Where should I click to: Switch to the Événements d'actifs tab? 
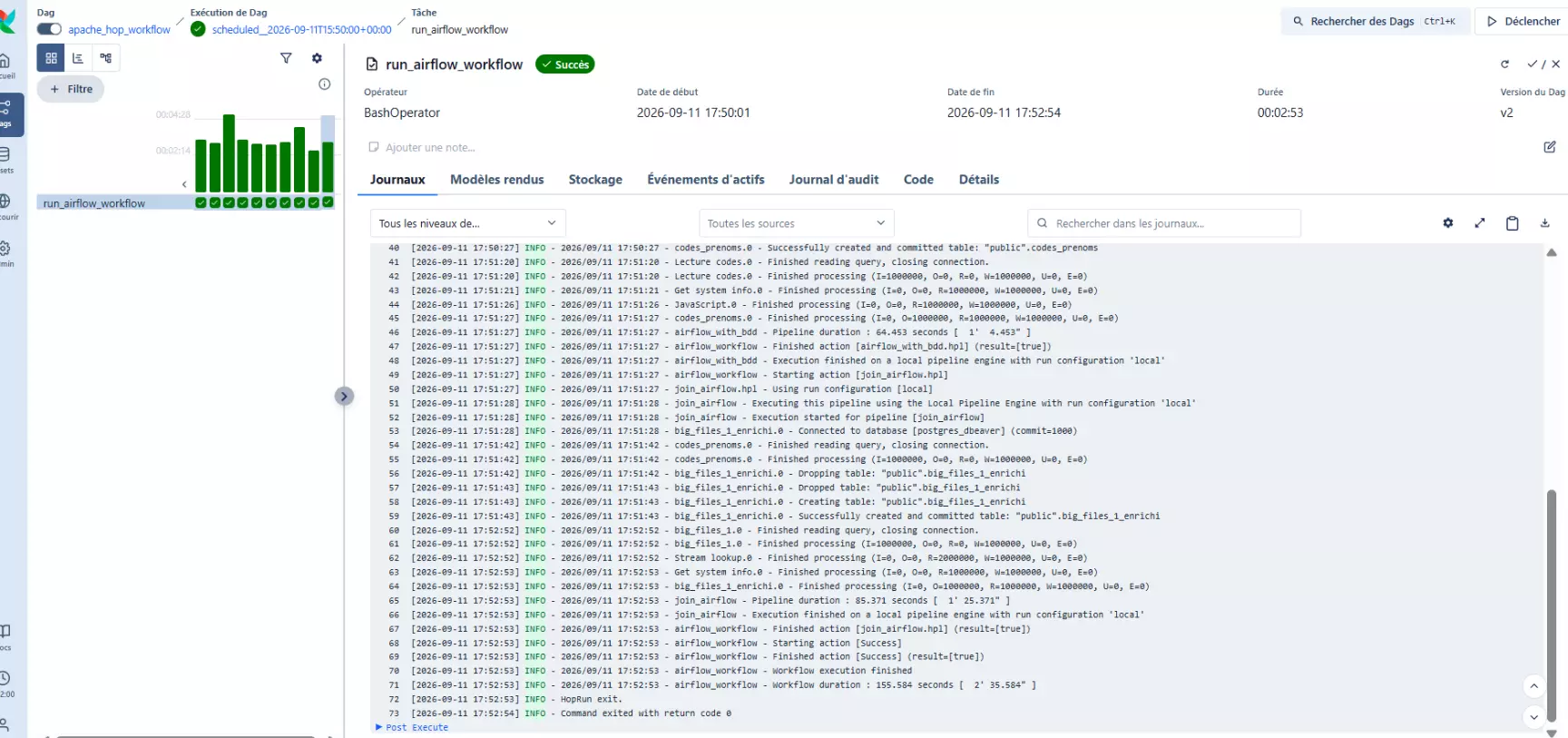pos(706,180)
